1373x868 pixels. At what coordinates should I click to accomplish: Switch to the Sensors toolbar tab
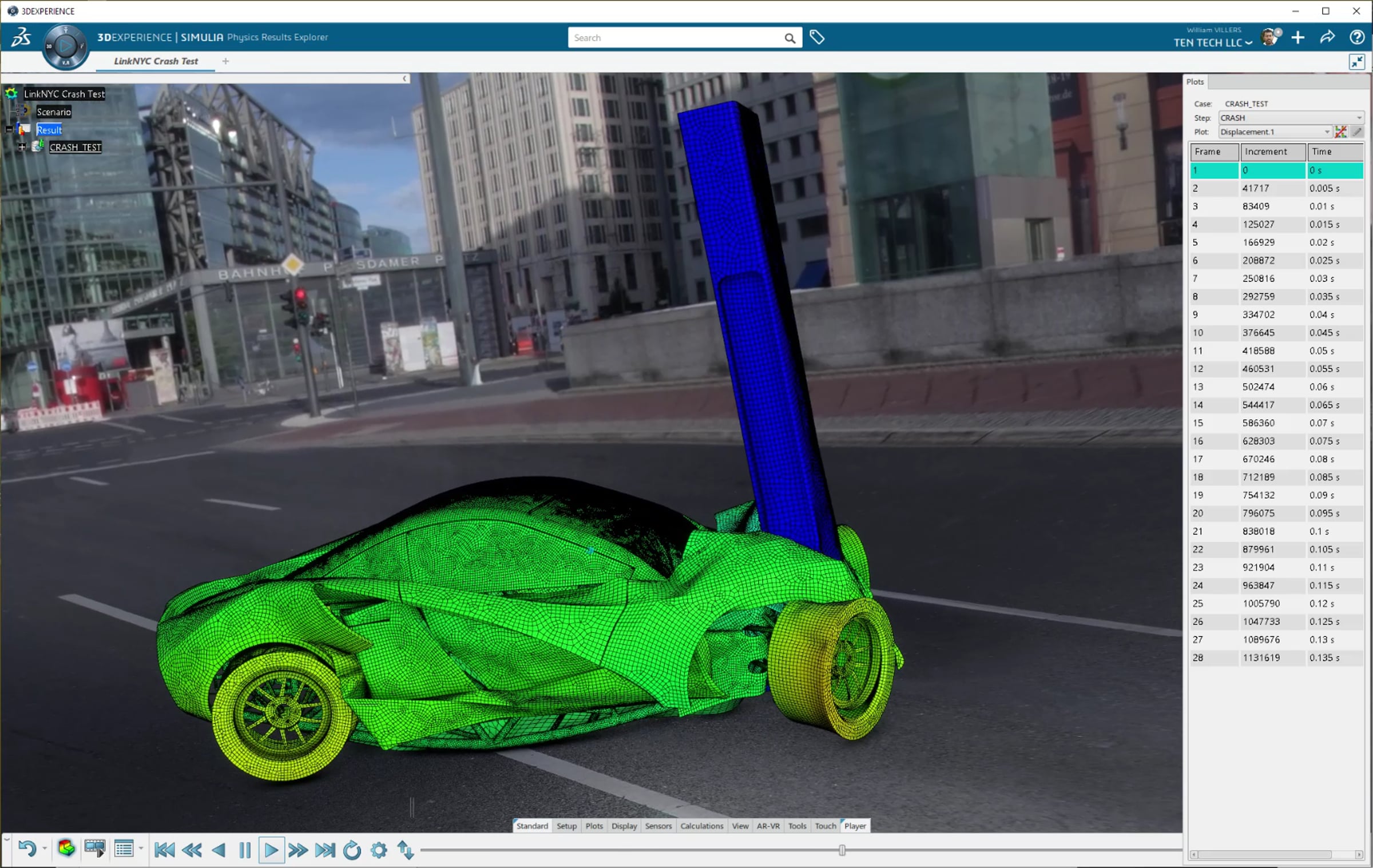coord(658,826)
